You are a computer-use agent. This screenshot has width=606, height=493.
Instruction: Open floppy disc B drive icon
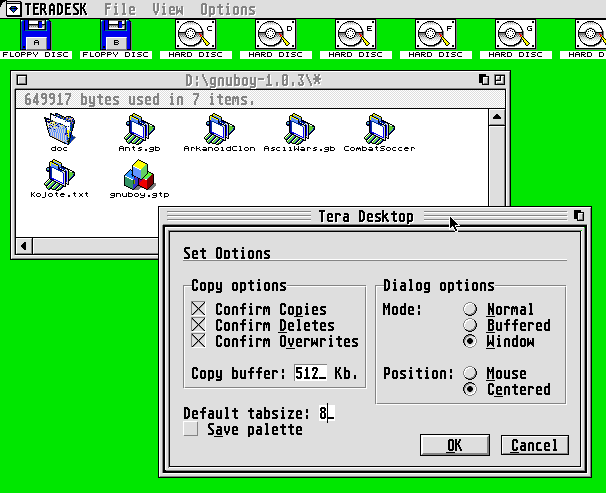(115, 34)
